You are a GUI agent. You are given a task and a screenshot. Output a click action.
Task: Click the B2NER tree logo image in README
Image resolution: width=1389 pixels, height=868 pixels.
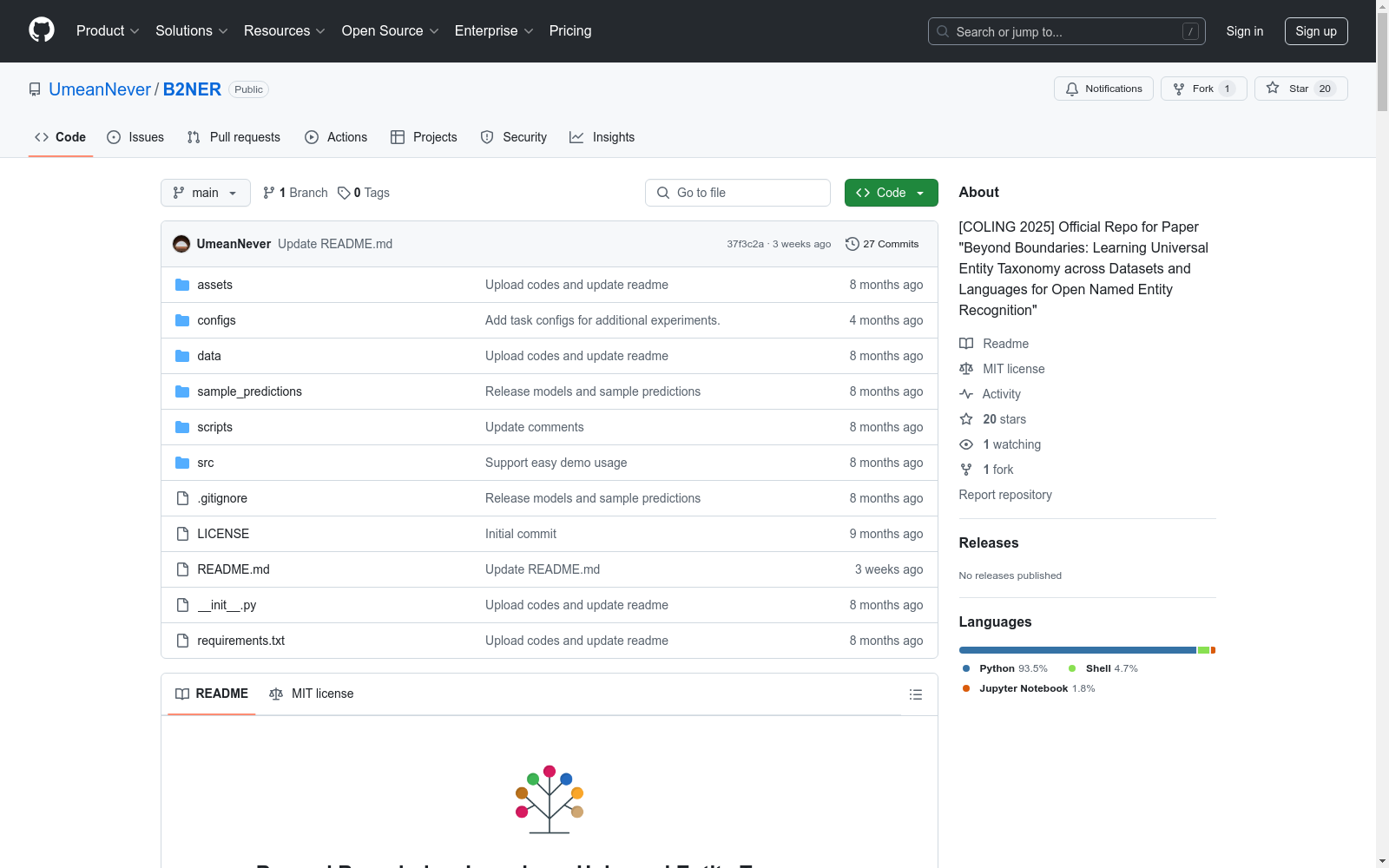point(550,799)
